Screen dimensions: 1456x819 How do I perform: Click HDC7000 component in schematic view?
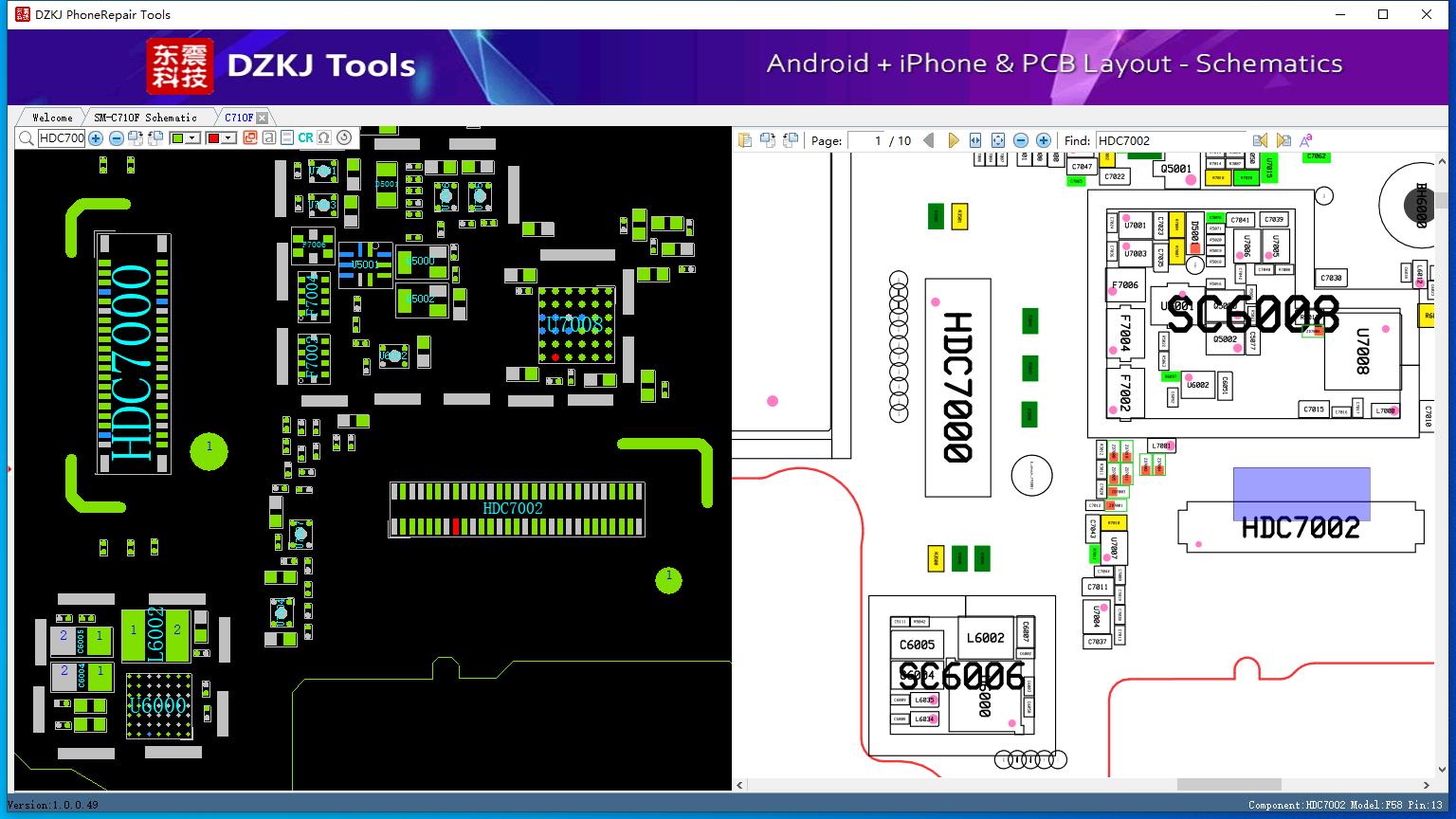pos(957,387)
